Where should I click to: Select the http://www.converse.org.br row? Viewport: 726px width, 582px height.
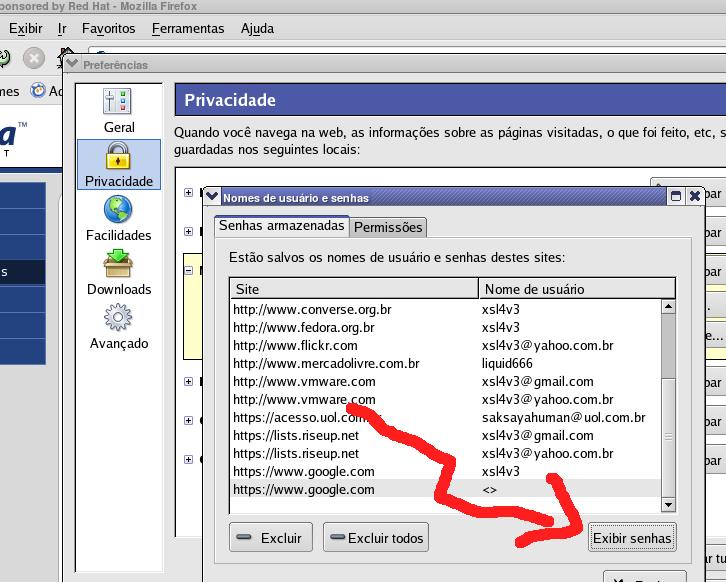446,309
